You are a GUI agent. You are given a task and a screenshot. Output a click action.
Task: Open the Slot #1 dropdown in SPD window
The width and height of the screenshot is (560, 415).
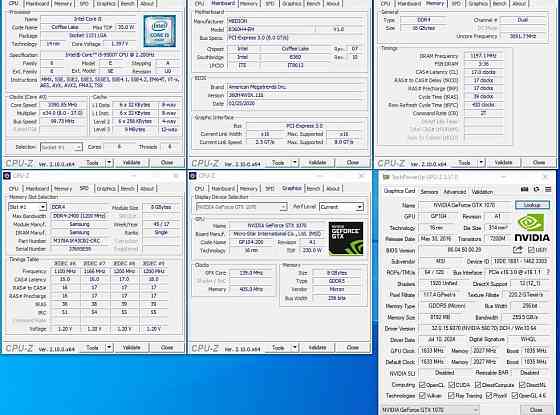pyautogui.click(x=28, y=207)
